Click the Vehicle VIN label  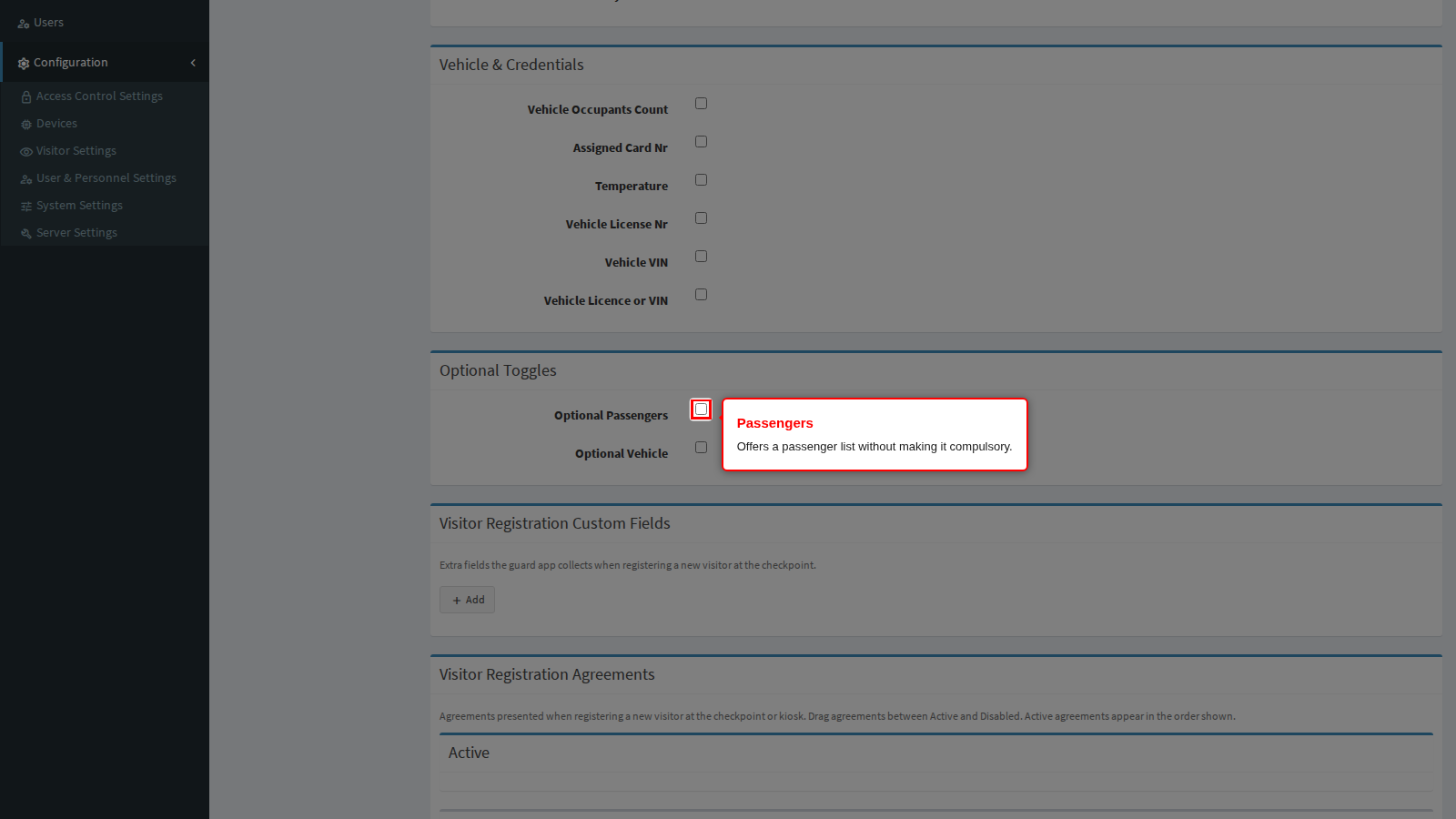coord(636,262)
